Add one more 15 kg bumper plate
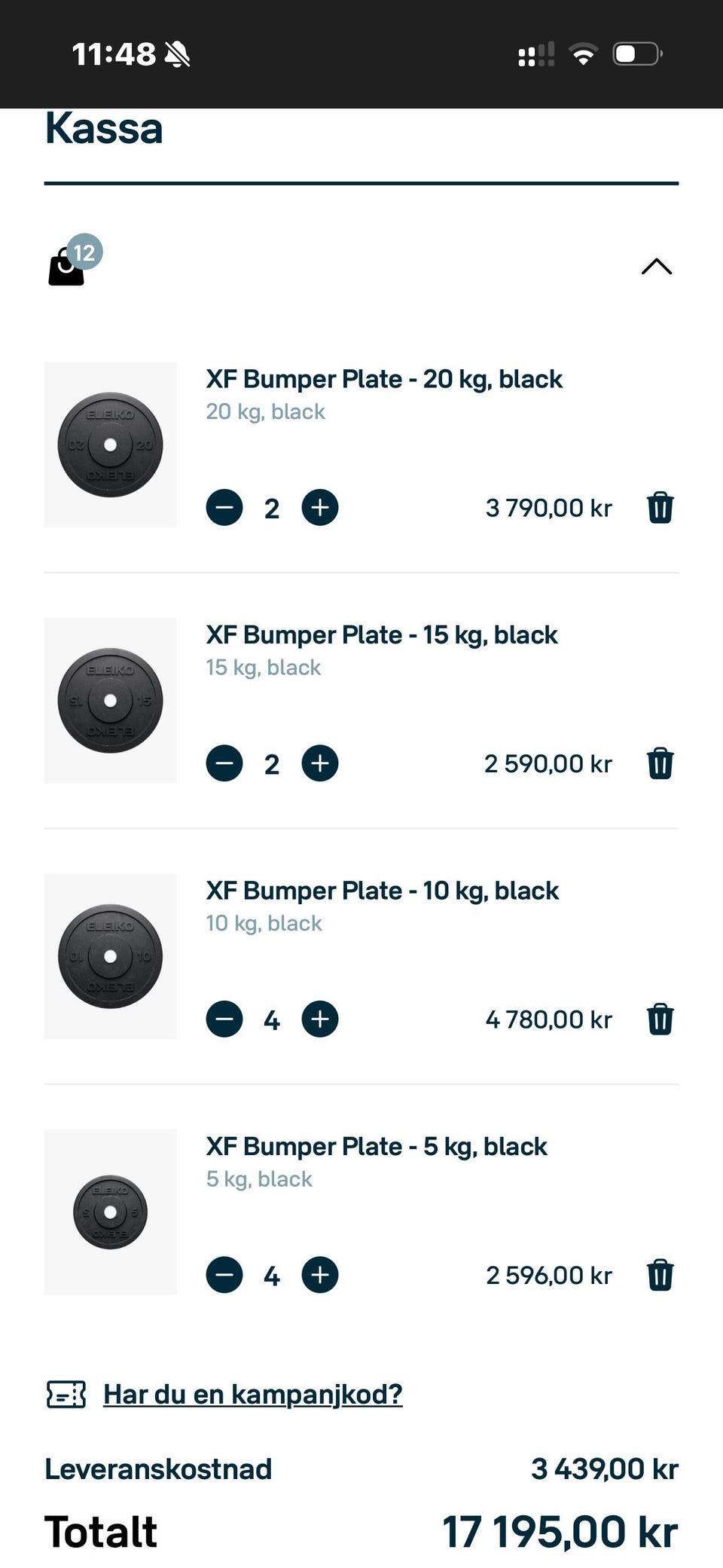The width and height of the screenshot is (723, 1568). point(320,763)
